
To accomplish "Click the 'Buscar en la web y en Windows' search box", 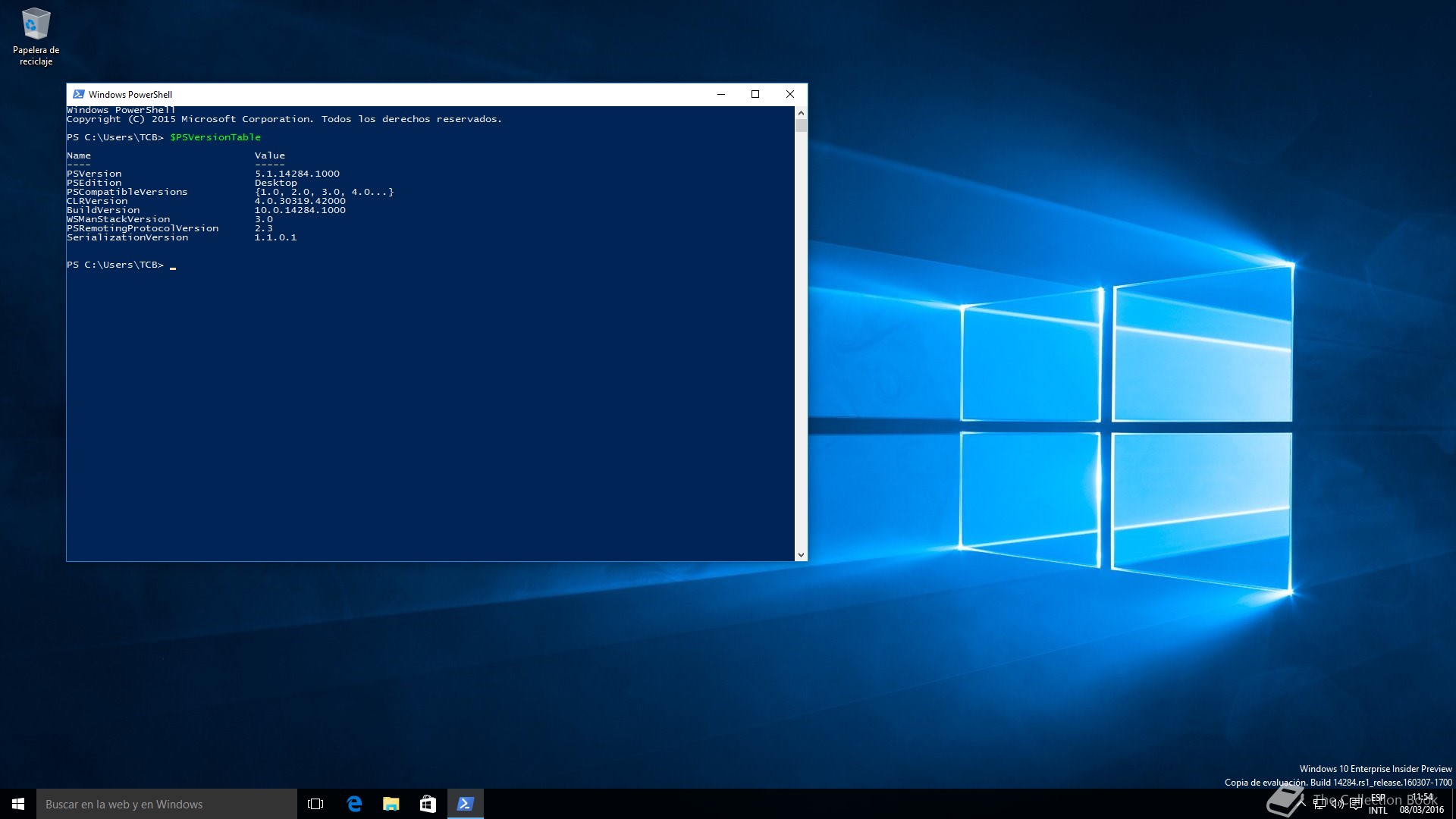I will point(167,804).
